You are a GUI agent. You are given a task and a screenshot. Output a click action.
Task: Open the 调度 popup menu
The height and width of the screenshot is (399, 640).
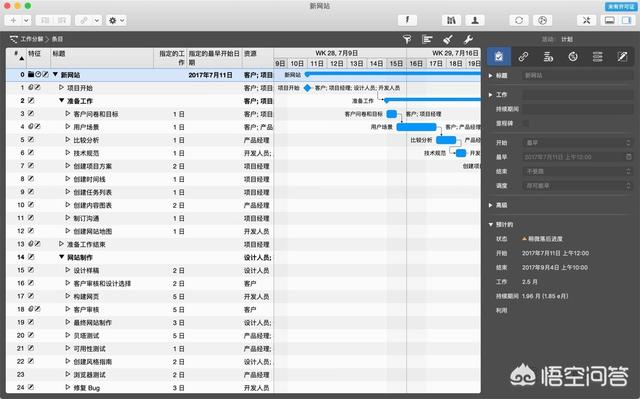pyautogui.click(x=578, y=186)
